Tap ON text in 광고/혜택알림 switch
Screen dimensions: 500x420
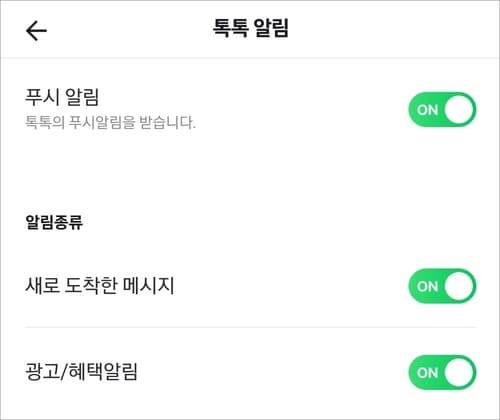[427, 373]
